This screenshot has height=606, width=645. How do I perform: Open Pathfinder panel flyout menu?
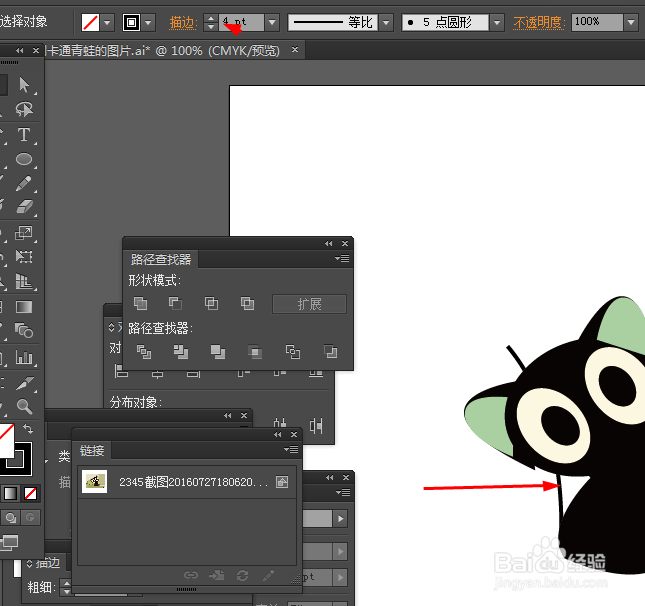coord(342,258)
